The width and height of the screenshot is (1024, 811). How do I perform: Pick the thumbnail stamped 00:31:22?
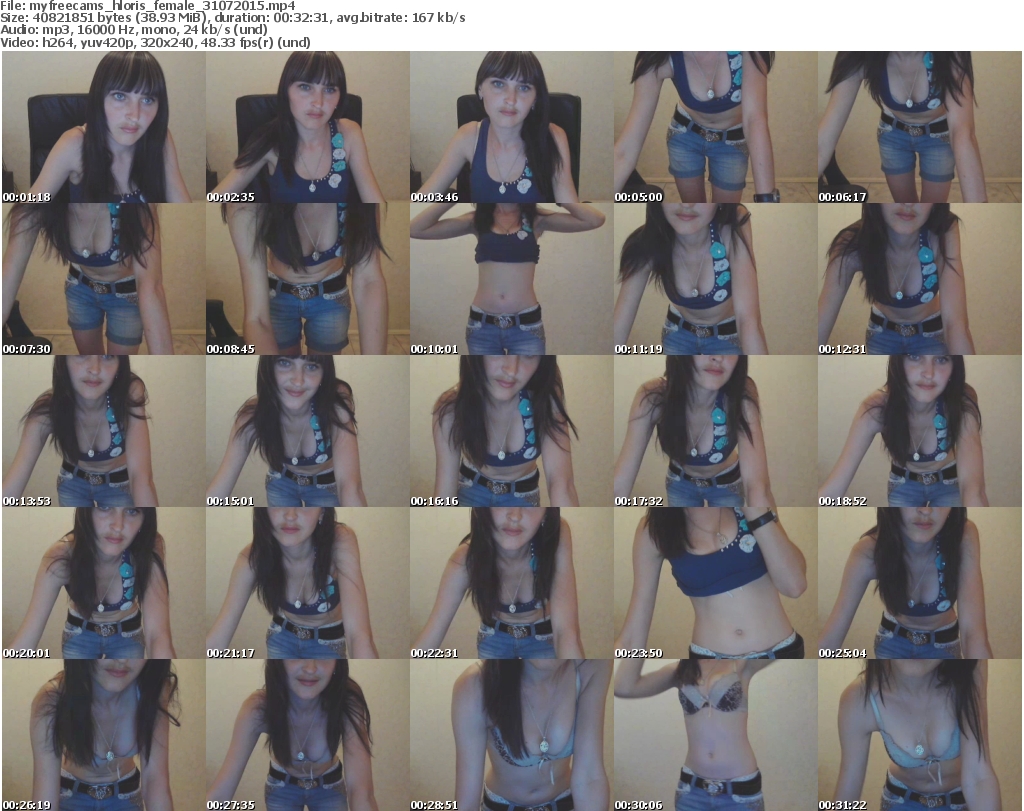(920, 735)
